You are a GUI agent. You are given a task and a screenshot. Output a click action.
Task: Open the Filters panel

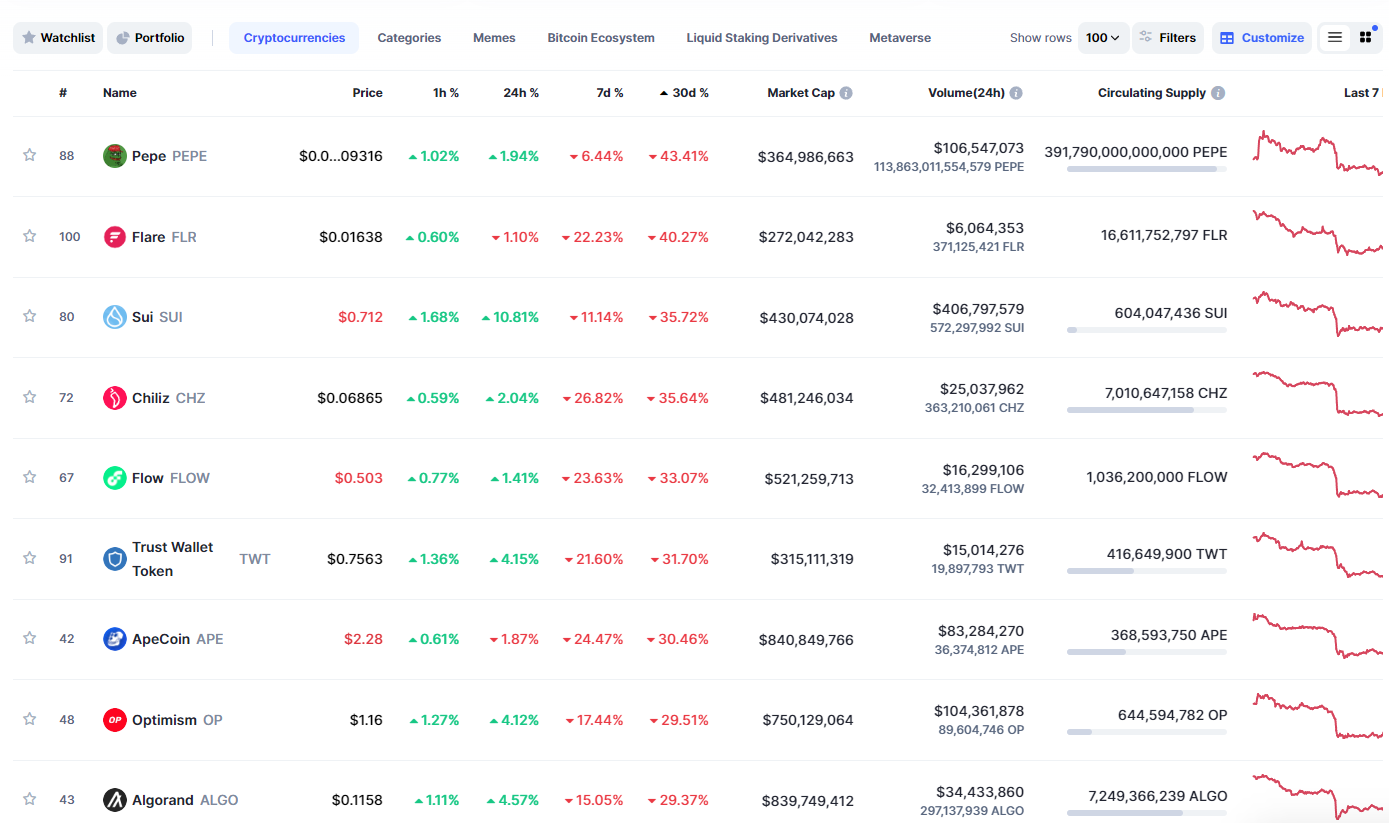point(1167,38)
